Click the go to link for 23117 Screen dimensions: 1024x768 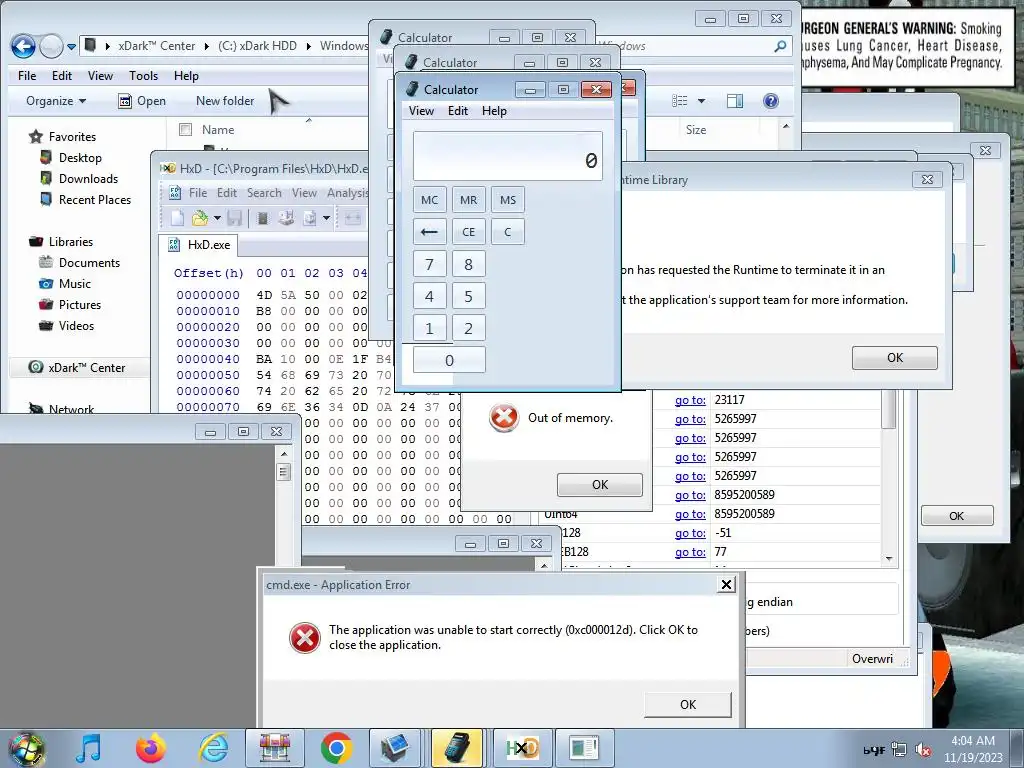690,400
